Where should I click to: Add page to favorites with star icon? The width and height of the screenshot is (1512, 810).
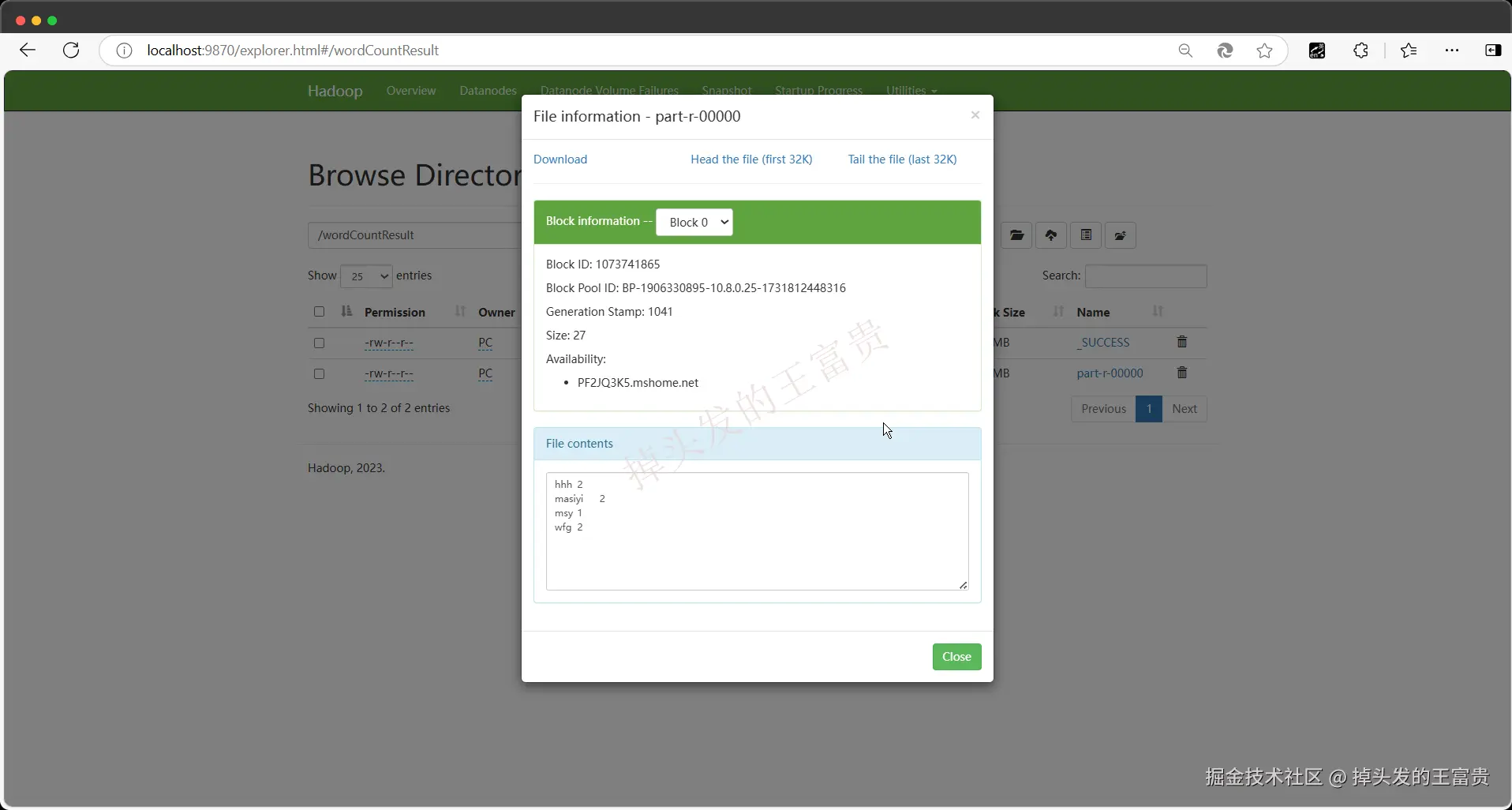(1265, 51)
